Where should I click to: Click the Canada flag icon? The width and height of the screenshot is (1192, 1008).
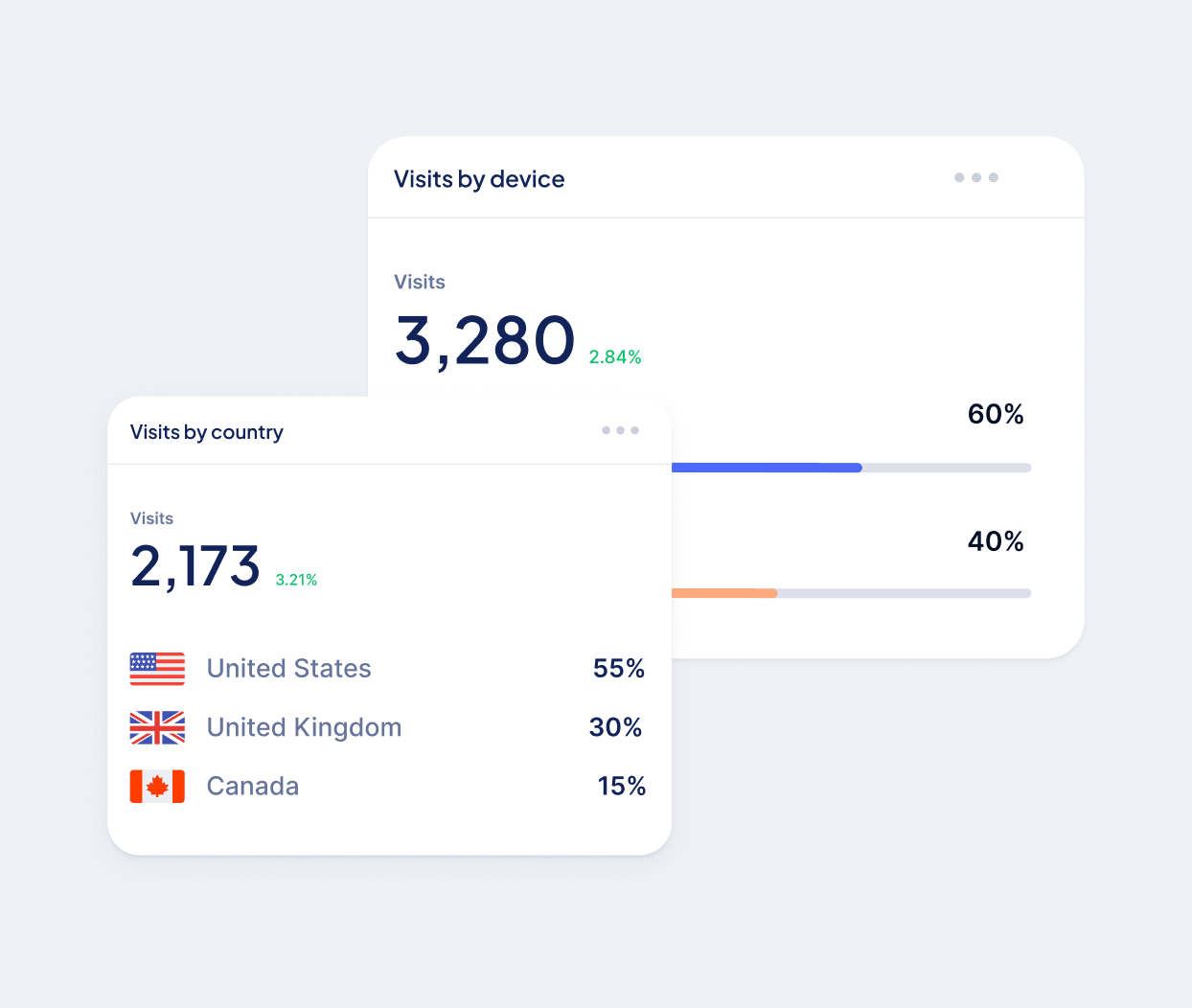[x=157, y=787]
